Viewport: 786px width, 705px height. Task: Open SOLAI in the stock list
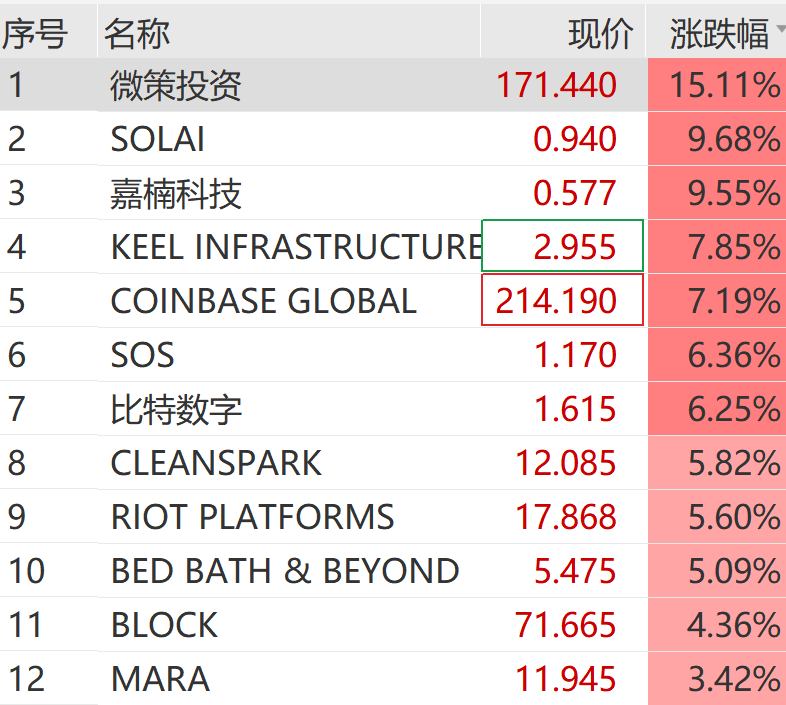coord(158,139)
